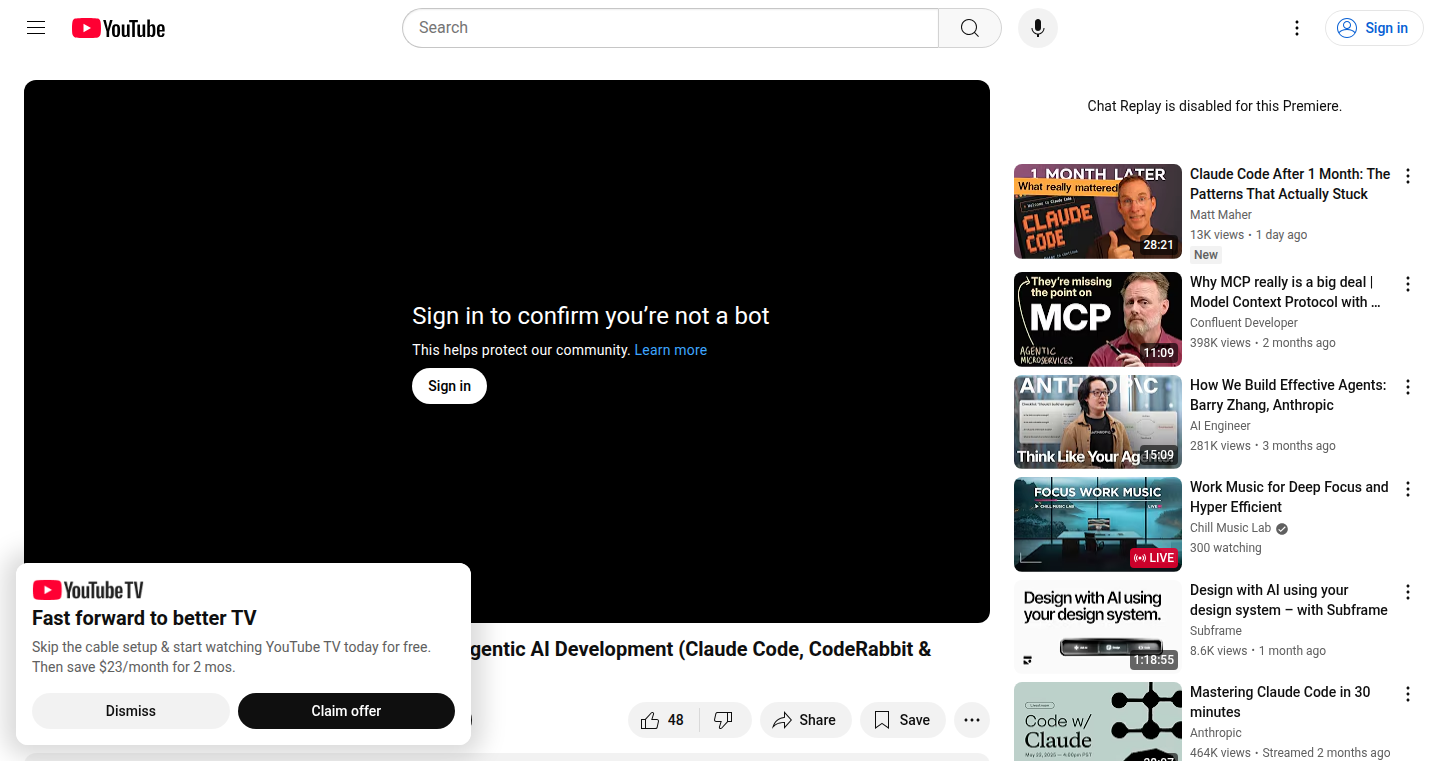Image resolution: width=1440 pixels, height=761 pixels.
Task: Visit the Subframe channel
Action: 1216,631
